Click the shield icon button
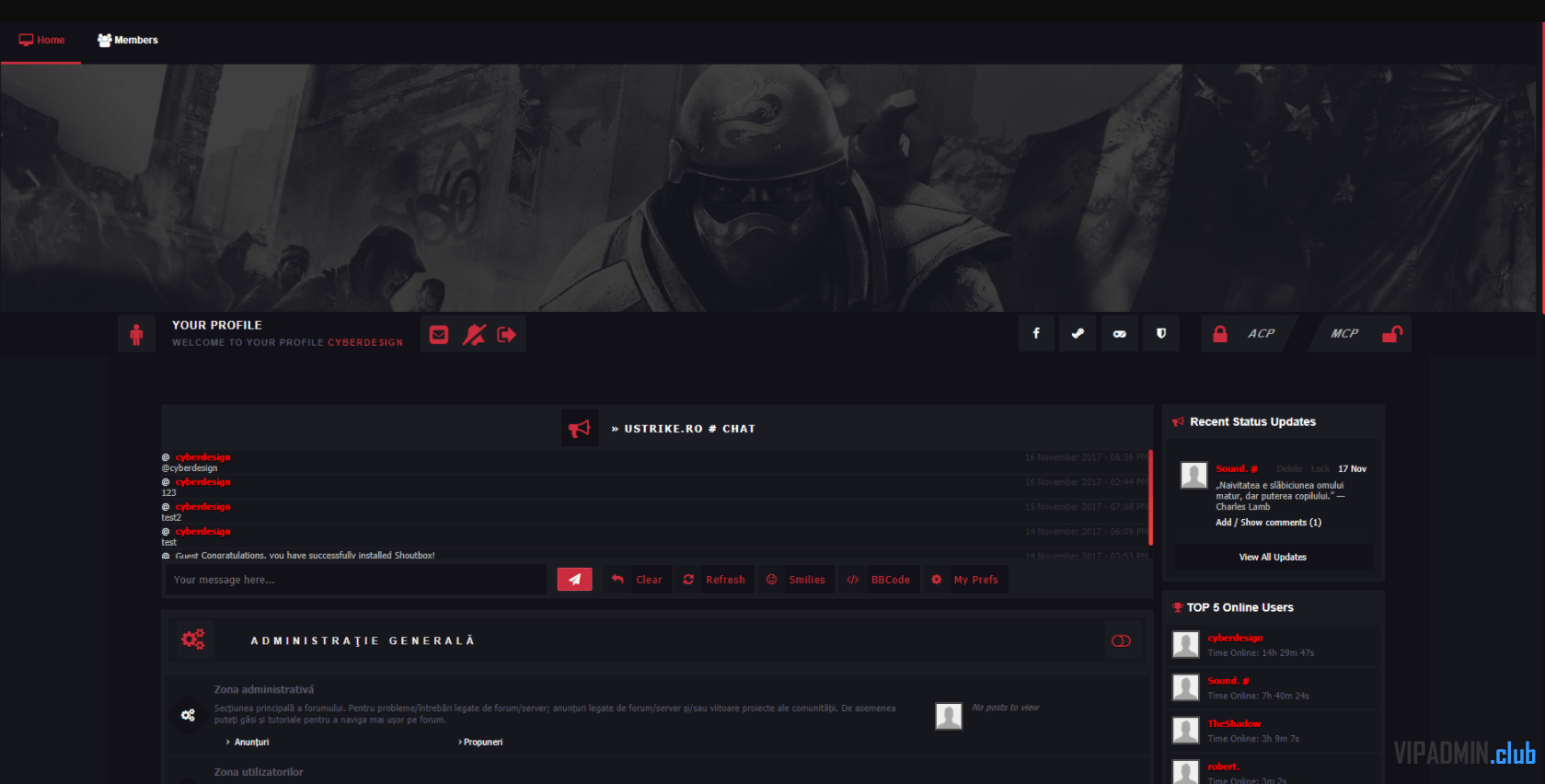This screenshot has height=784, width=1545. (x=1161, y=333)
